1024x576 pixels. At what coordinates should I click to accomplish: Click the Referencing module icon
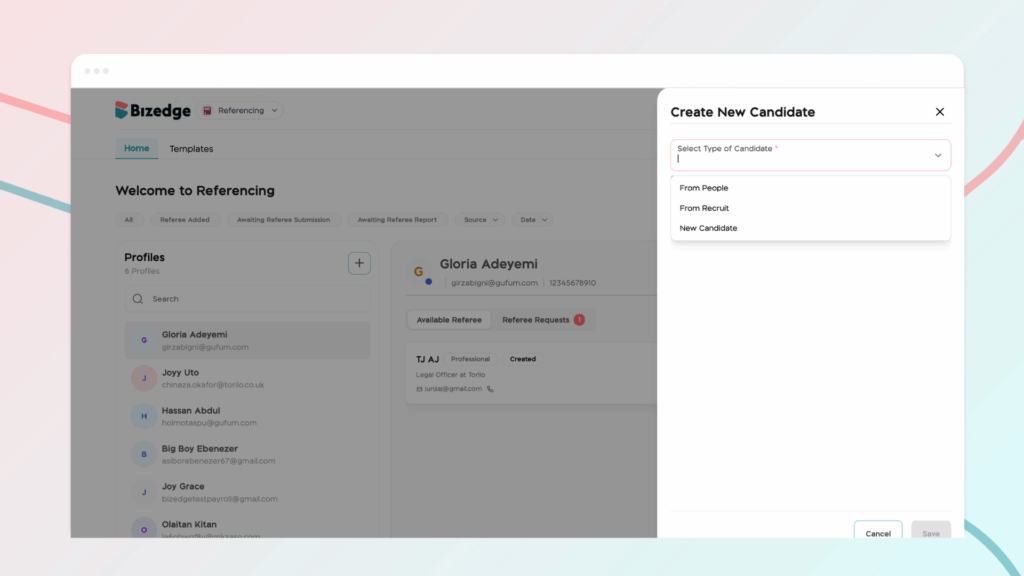pos(207,110)
